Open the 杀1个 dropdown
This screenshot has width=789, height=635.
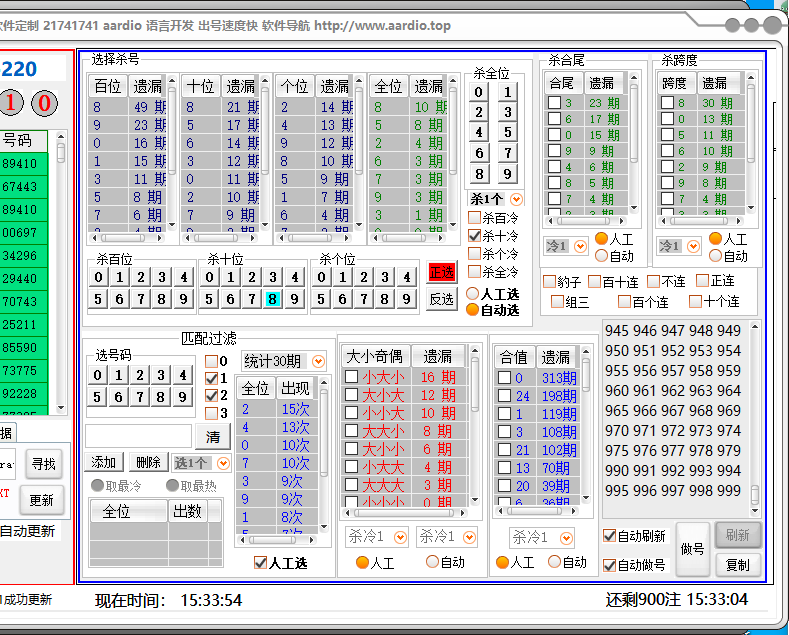(x=516, y=199)
